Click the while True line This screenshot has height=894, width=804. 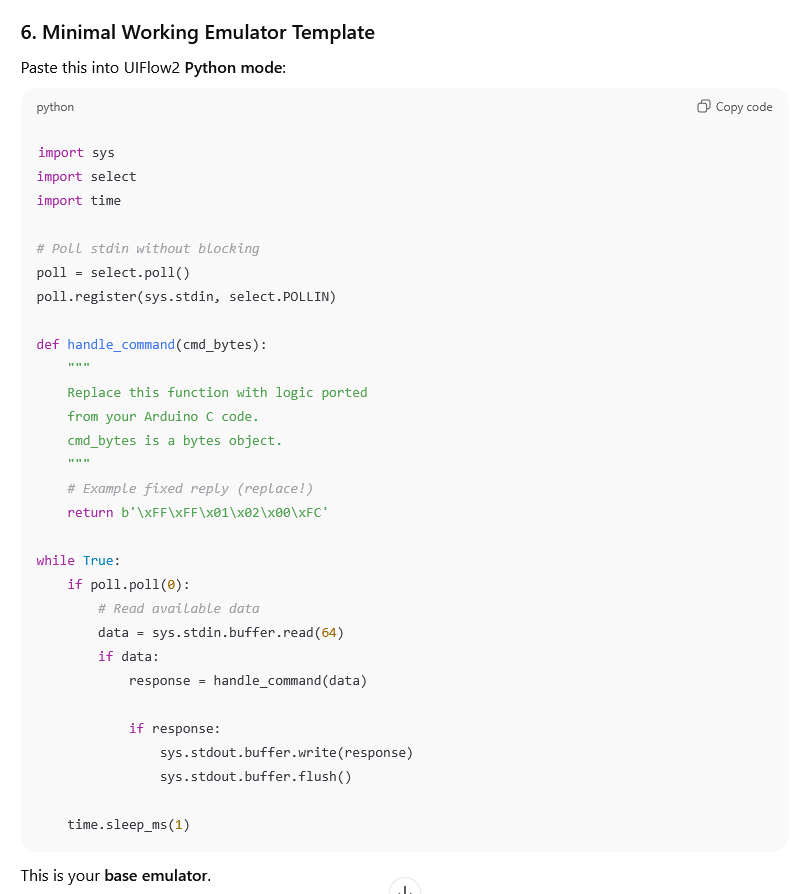point(78,561)
